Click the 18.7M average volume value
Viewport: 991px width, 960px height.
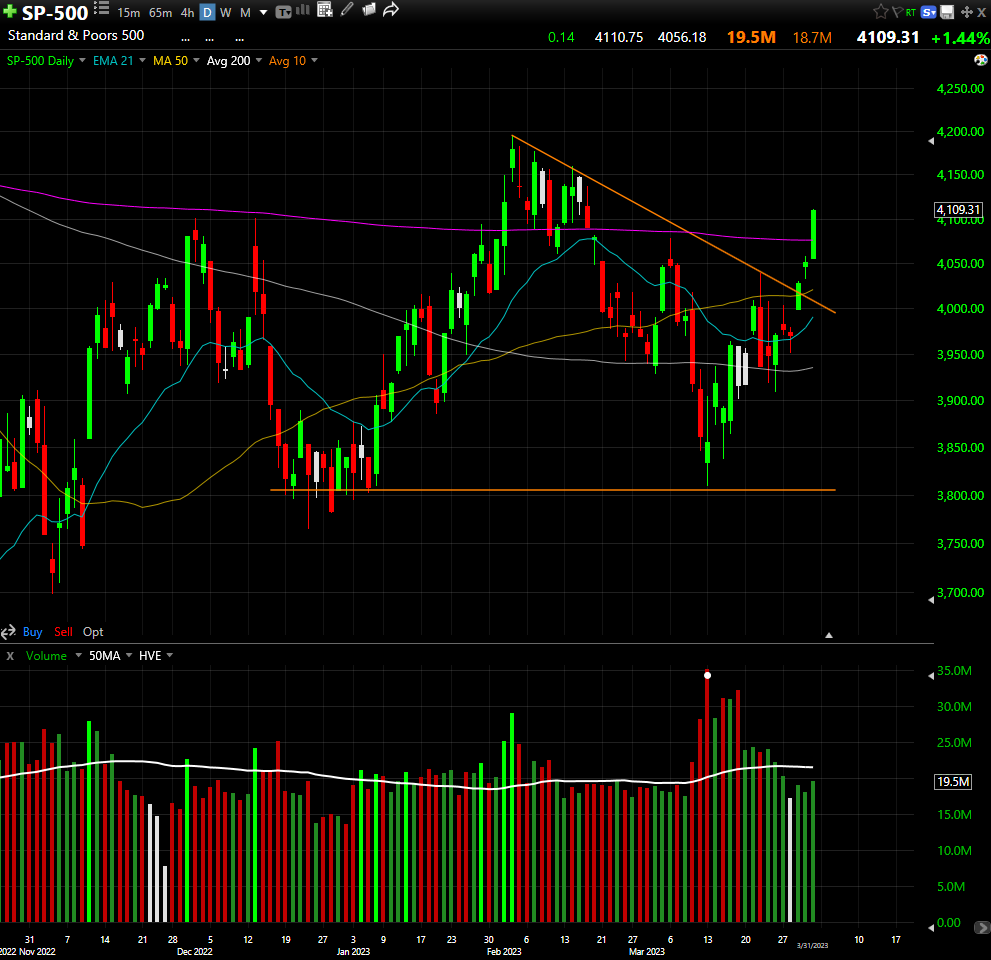(812, 37)
